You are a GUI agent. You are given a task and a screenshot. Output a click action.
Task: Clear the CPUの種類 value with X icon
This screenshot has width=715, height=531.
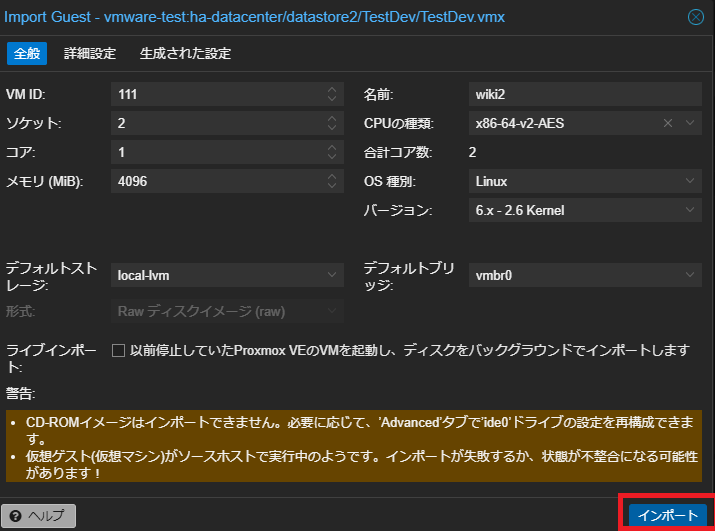click(668, 123)
